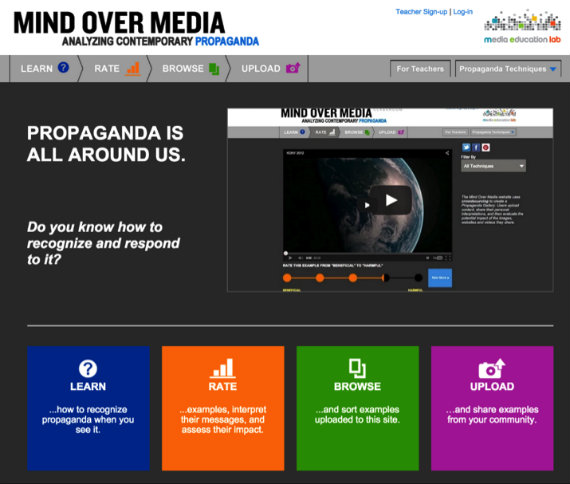Image resolution: width=570 pixels, height=484 pixels.
Task: Click the last black rating dot near Harmful
Action: pos(418,278)
